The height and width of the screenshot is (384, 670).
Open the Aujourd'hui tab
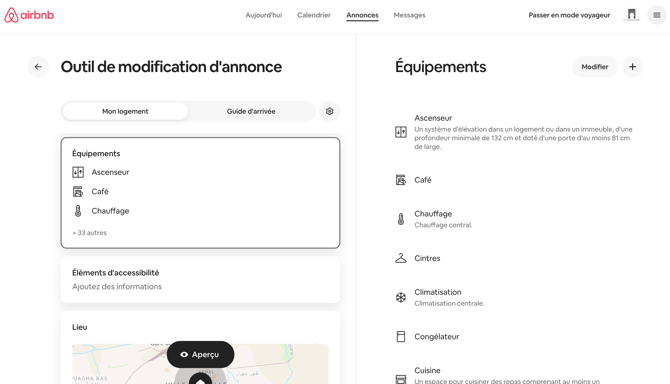(264, 15)
